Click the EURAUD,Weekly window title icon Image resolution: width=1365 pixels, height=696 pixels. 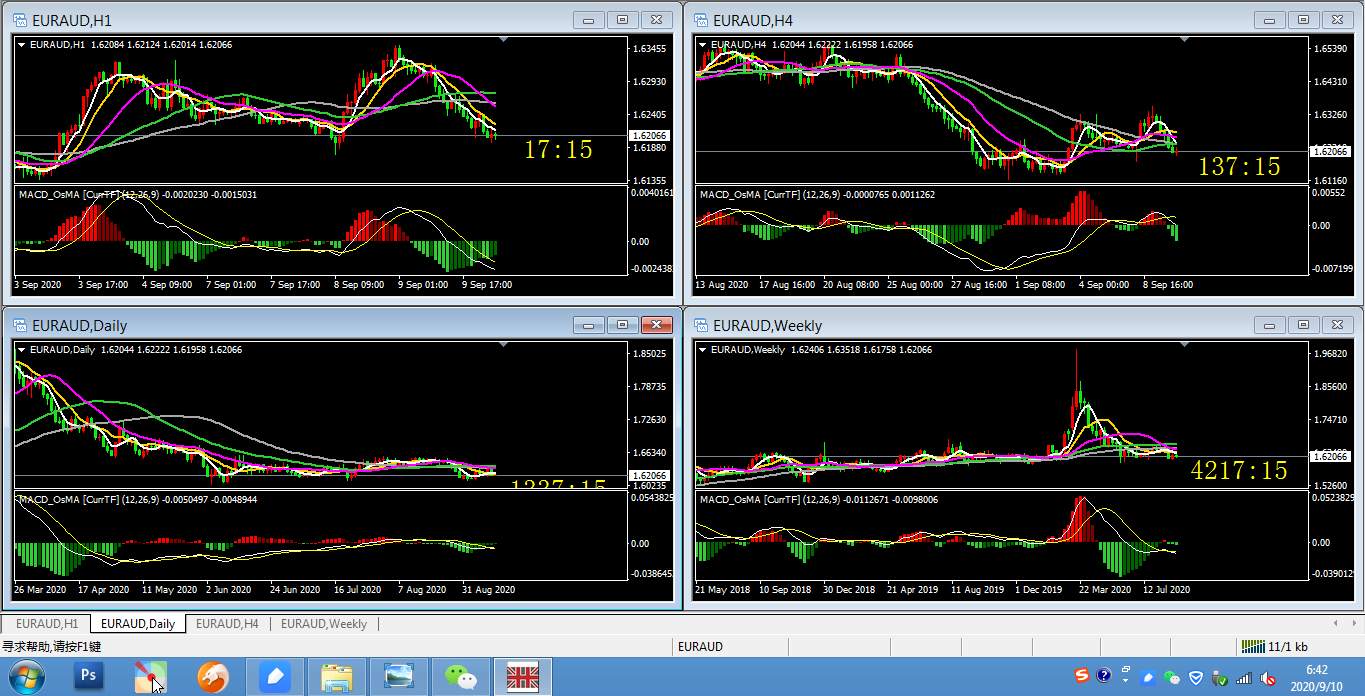click(x=700, y=325)
